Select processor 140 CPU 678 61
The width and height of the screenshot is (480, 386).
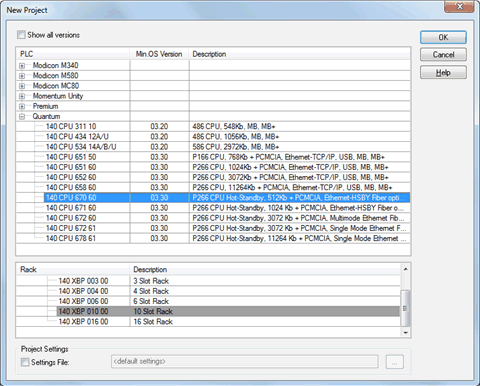[x=71, y=238]
